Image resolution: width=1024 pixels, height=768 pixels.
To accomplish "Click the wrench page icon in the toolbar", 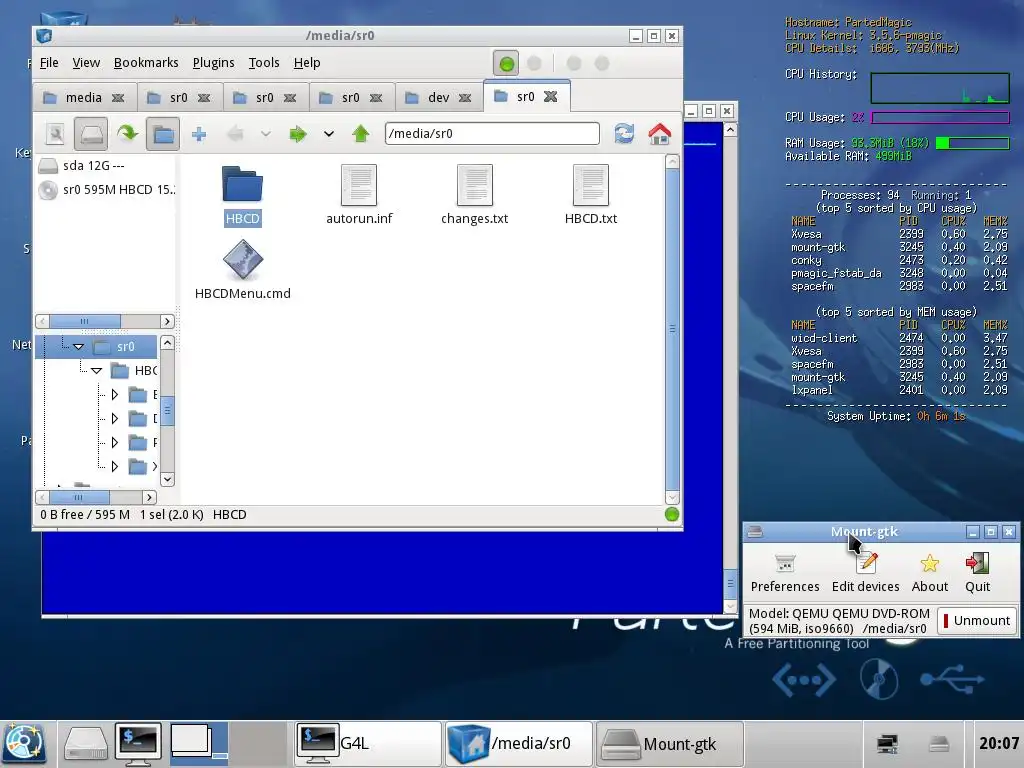I will [x=56, y=135].
